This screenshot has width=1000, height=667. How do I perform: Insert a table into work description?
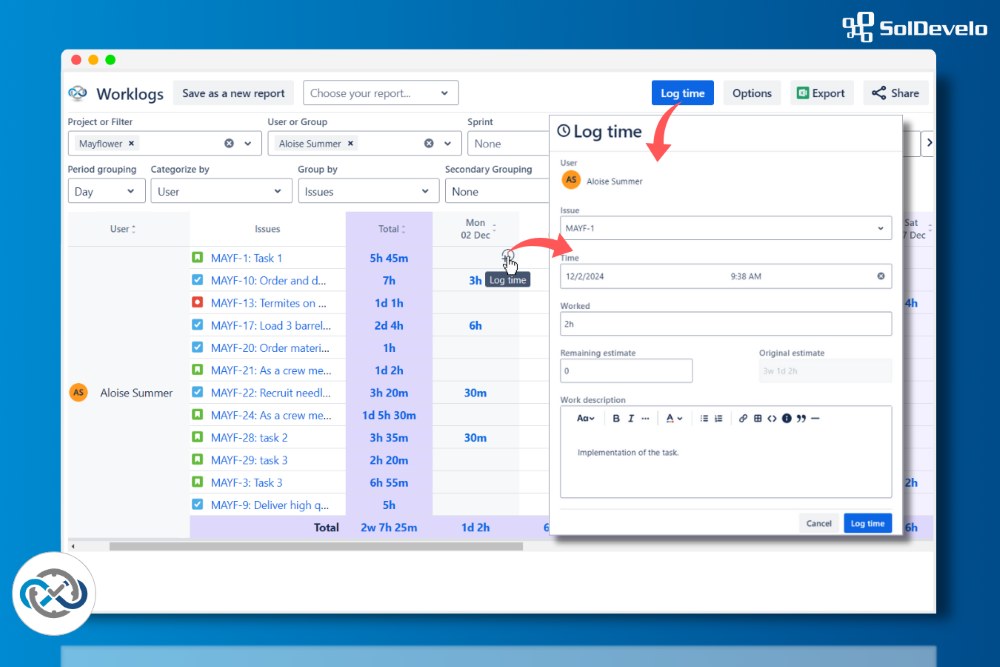(757, 418)
